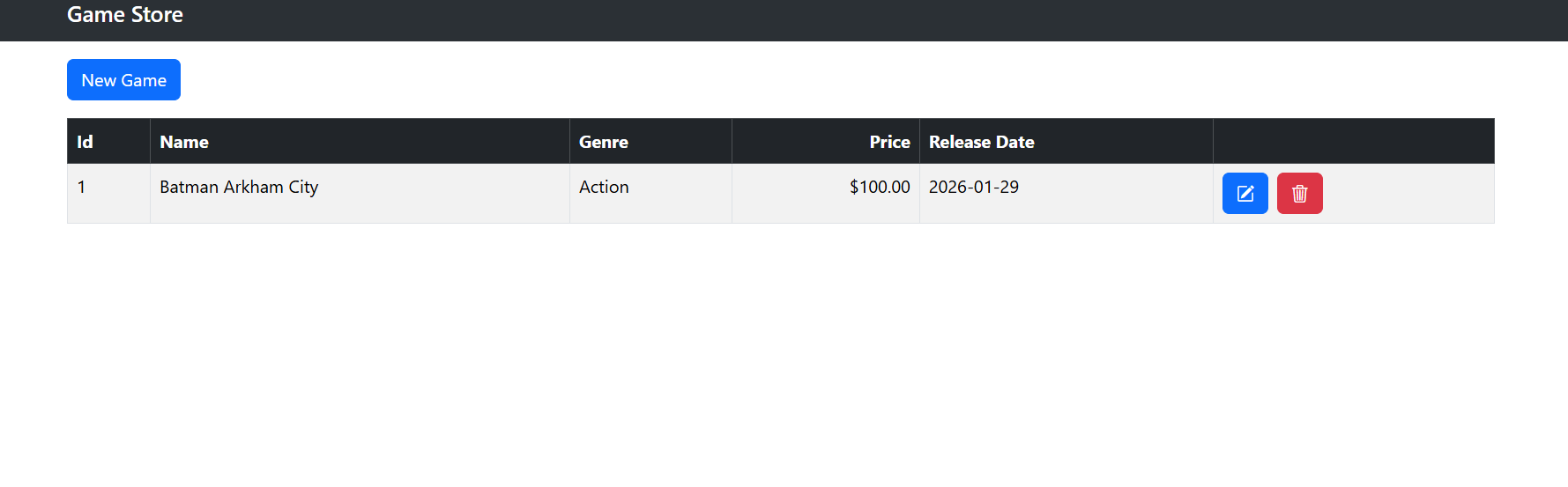
Task: Go to the Game Store home link
Action: pos(125,15)
